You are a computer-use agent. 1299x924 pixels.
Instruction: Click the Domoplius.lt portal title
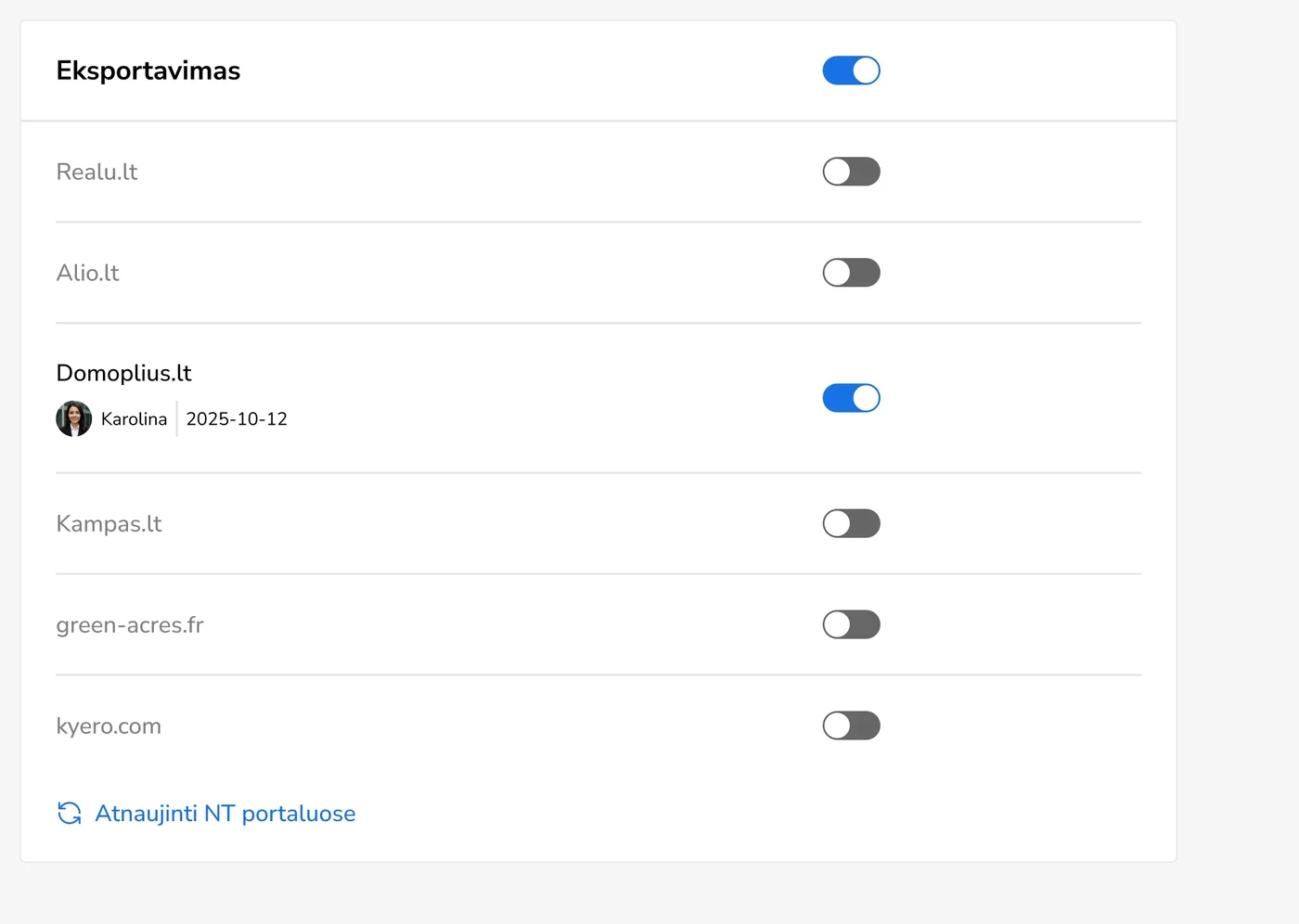click(123, 373)
